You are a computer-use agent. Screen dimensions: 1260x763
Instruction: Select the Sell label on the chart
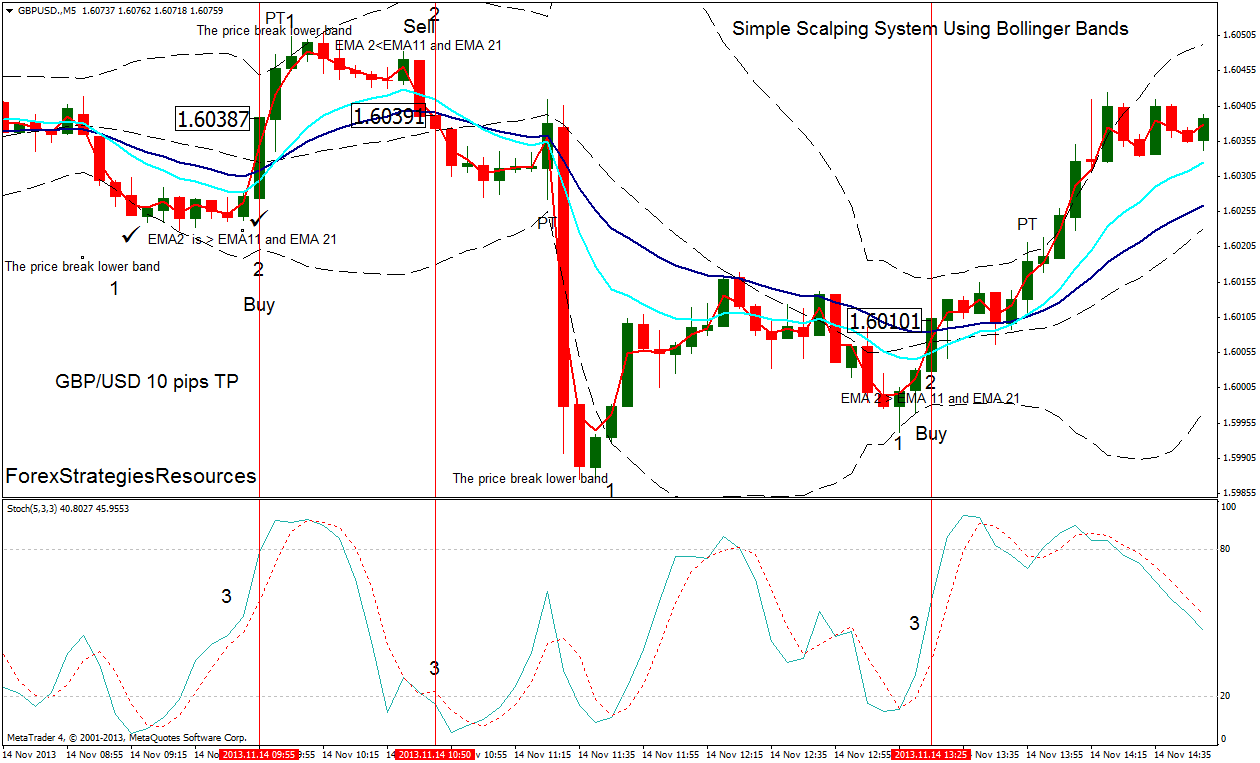tap(418, 26)
